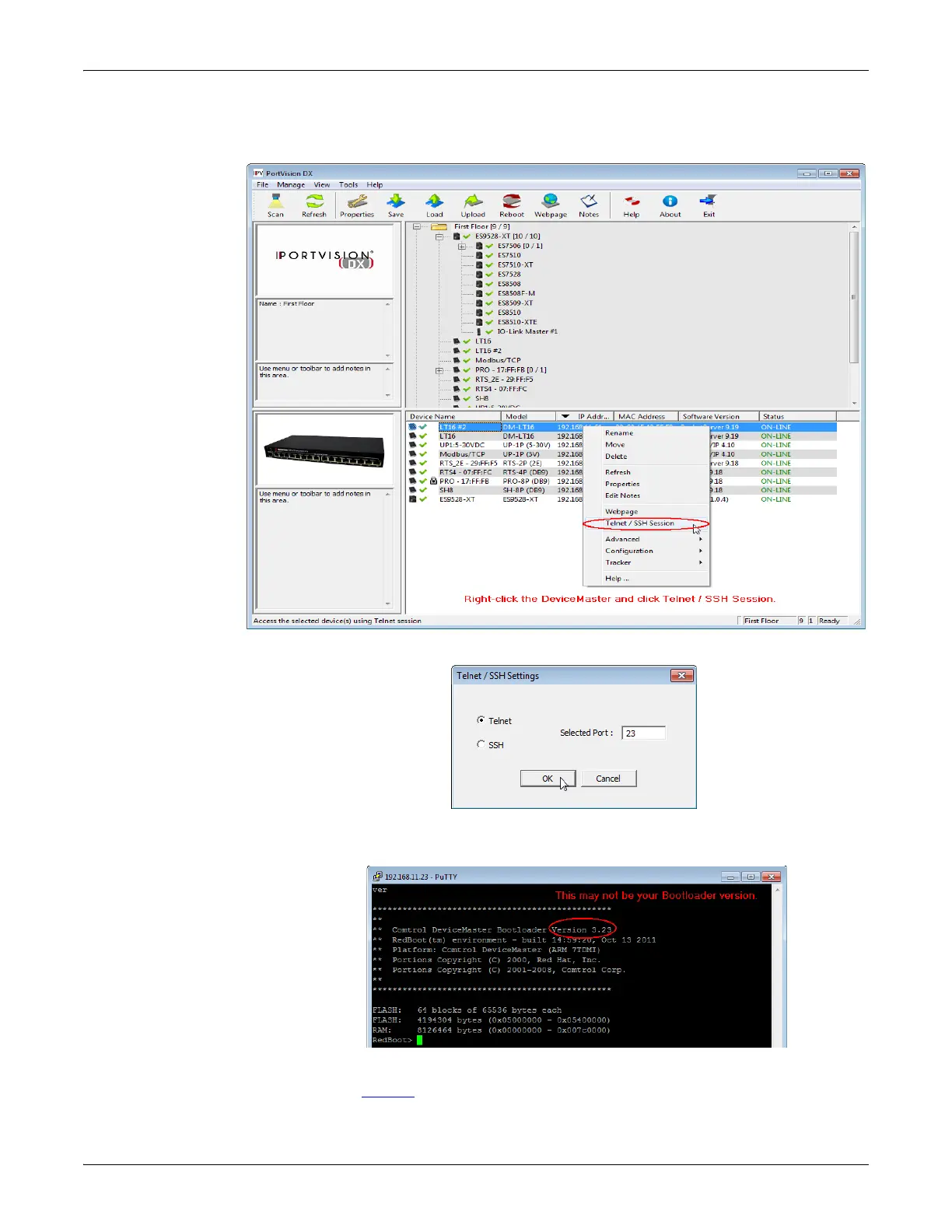Click the sort arrow beside IP Address column
The height and width of the screenshot is (1232, 952).
pyautogui.click(x=565, y=417)
